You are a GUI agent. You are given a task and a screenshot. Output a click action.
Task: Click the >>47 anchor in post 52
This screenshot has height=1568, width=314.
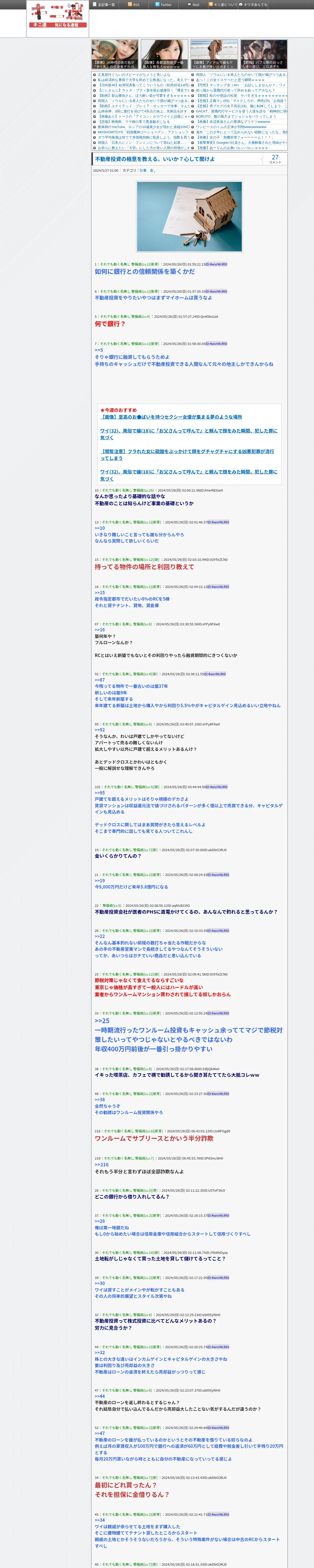pyautogui.click(x=100, y=1433)
